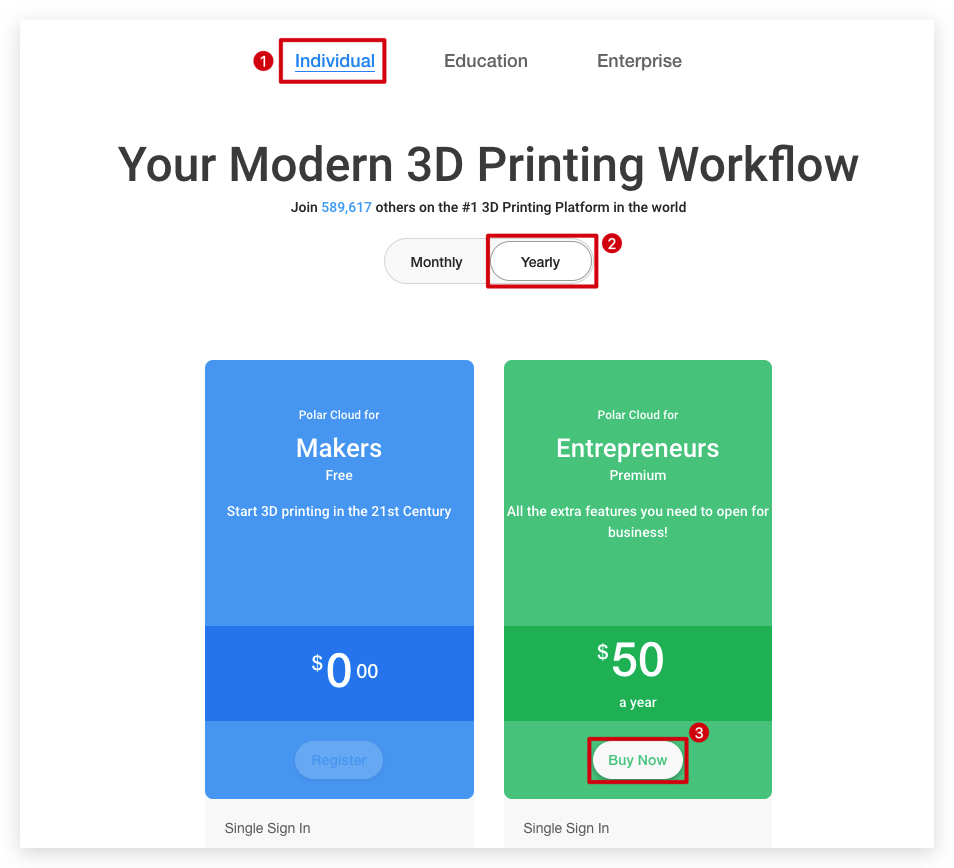The height and width of the screenshot is (868, 954).
Task: Click the Premium label under Entrepreneurs
Action: click(x=638, y=475)
